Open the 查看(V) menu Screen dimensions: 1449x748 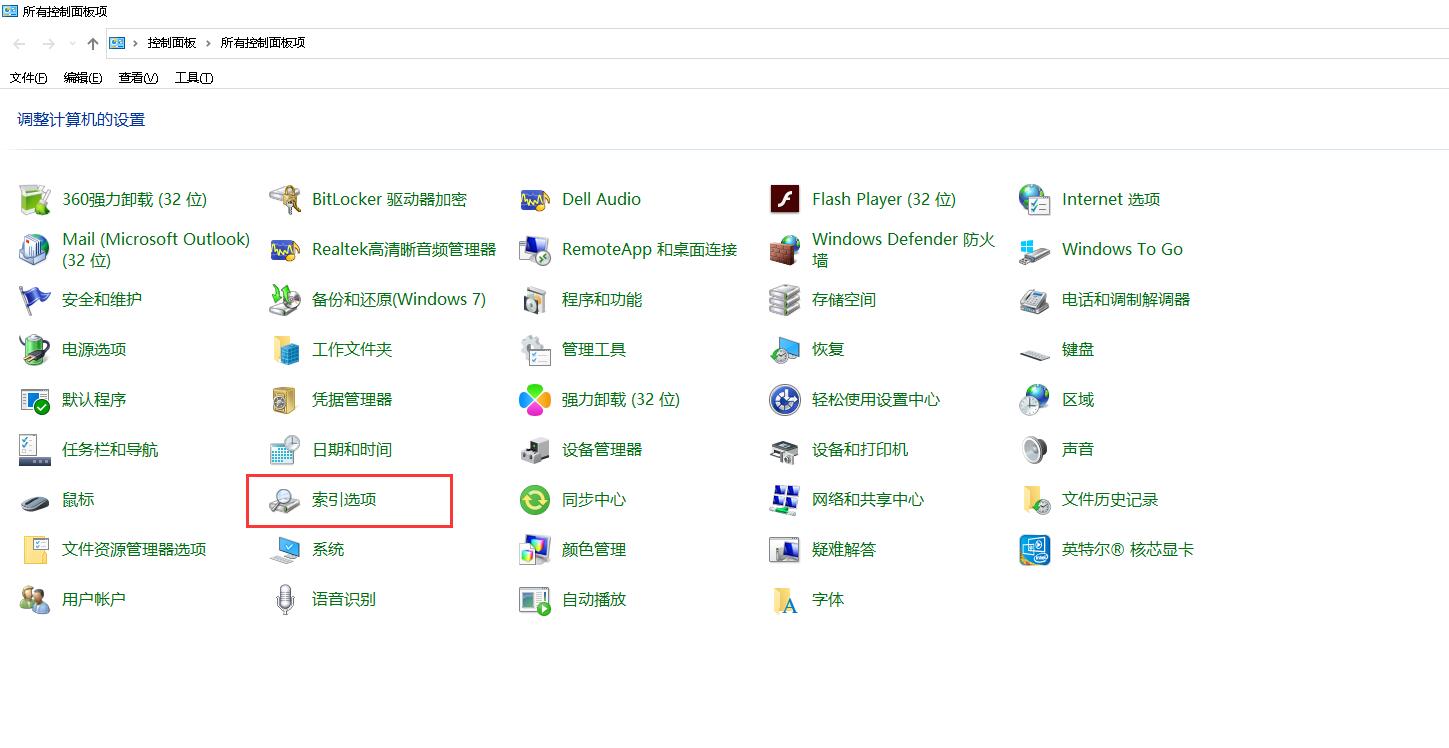138,78
